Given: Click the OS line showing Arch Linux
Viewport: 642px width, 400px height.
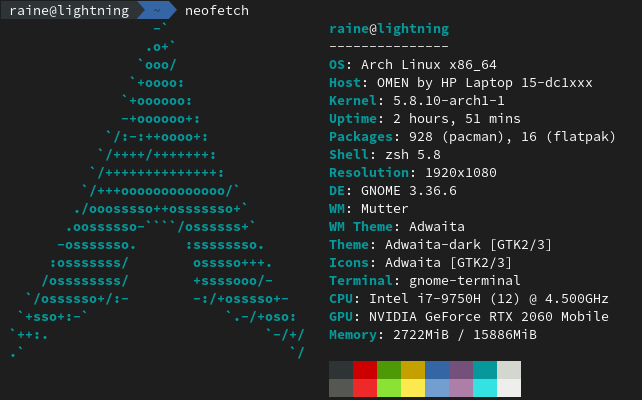Looking at the screenshot, I should click(413, 65).
